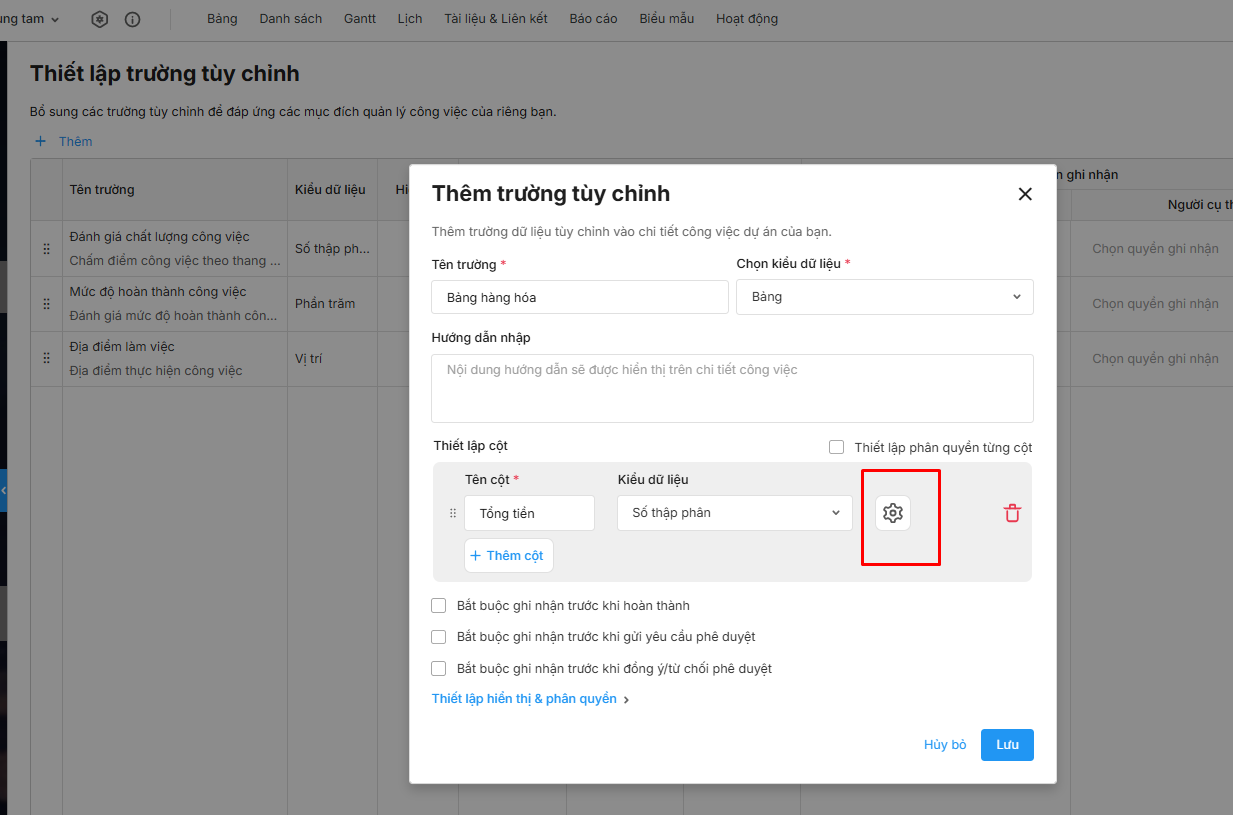The image size is (1233, 815).
Task: Switch to the Gantt tab
Action: 359,19
